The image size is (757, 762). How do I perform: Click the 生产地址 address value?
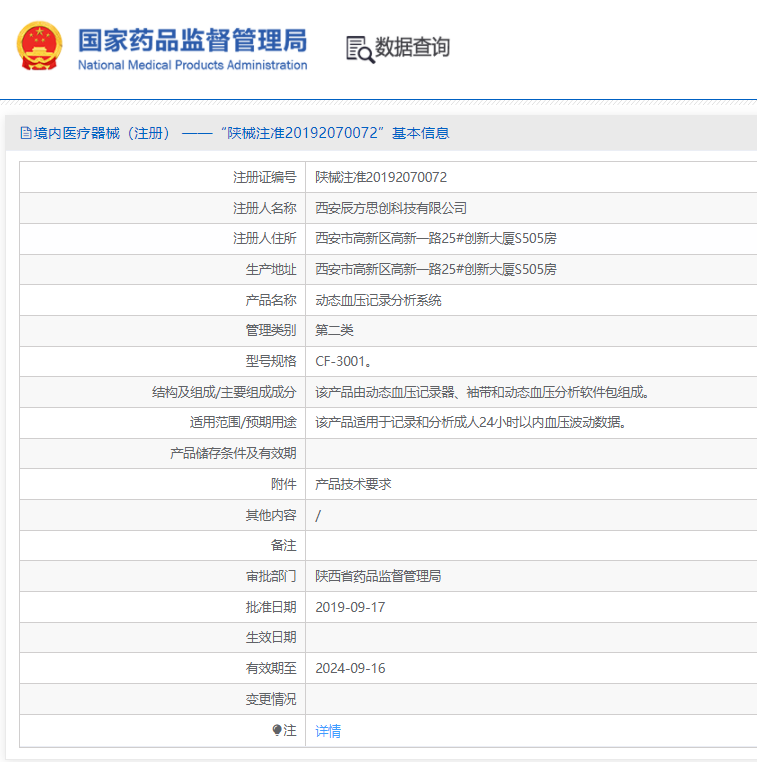pos(436,269)
